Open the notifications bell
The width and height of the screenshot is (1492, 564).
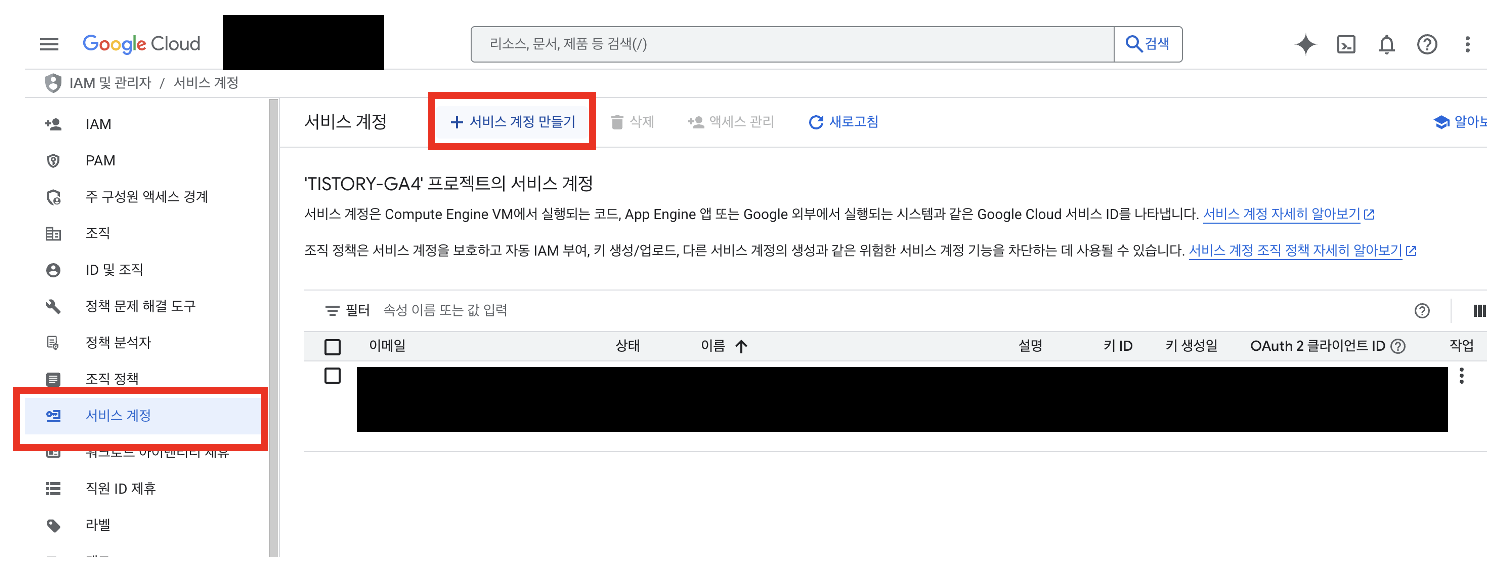point(1387,44)
